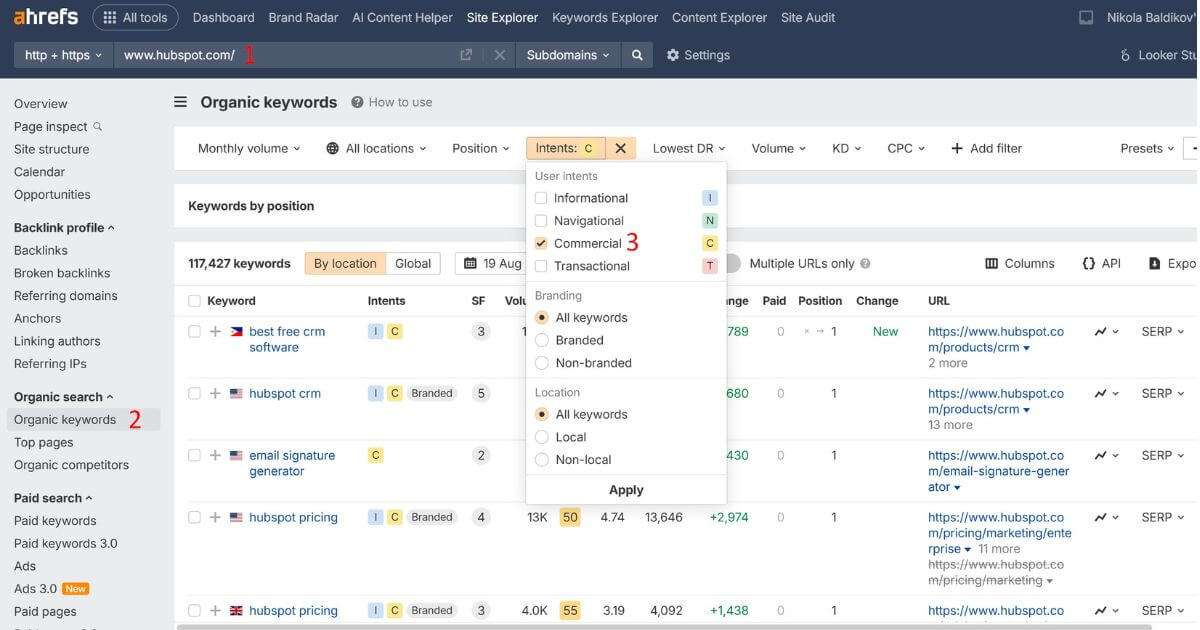Image resolution: width=1200 pixels, height=630 pixels.
Task: Click the search magnifier in the target bar
Action: pos(637,55)
